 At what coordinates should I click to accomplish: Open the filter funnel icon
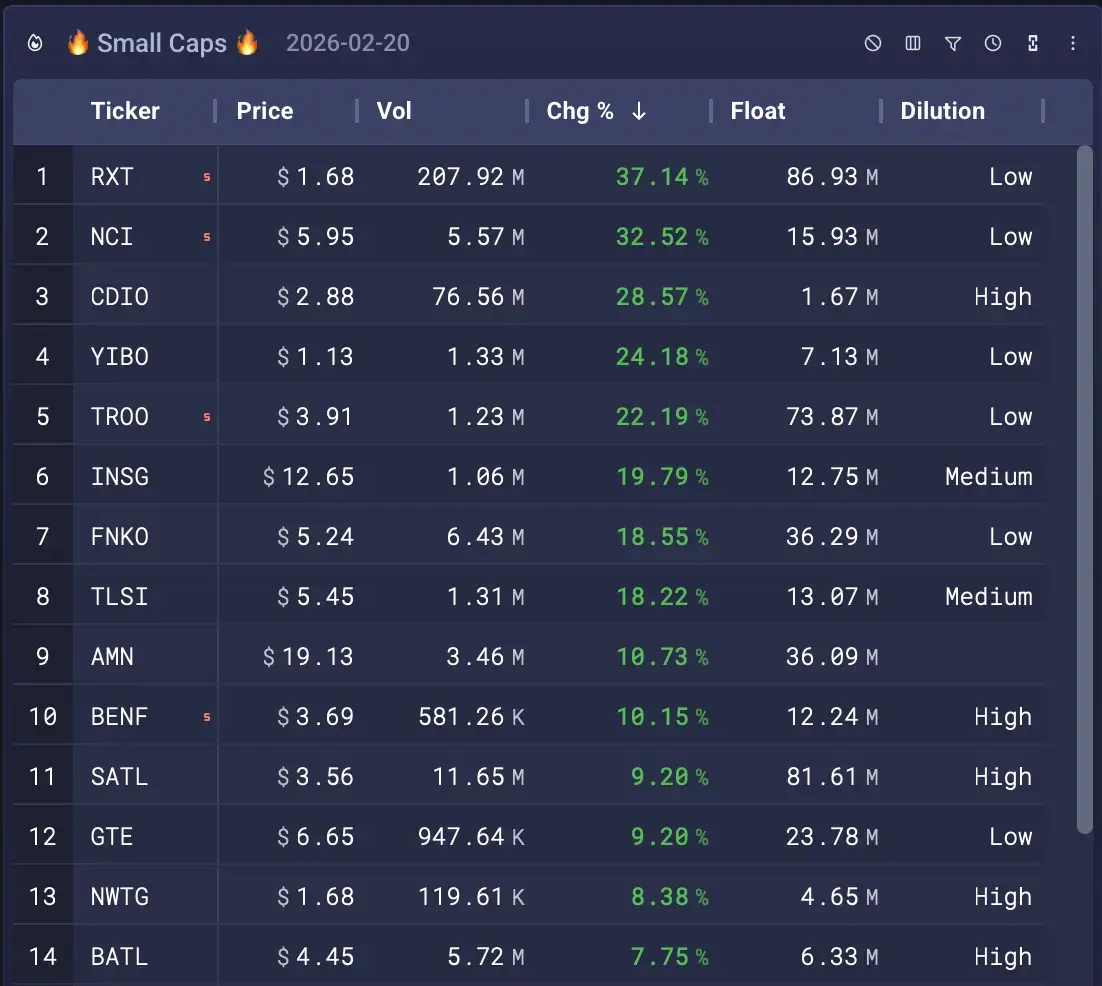tap(953, 44)
